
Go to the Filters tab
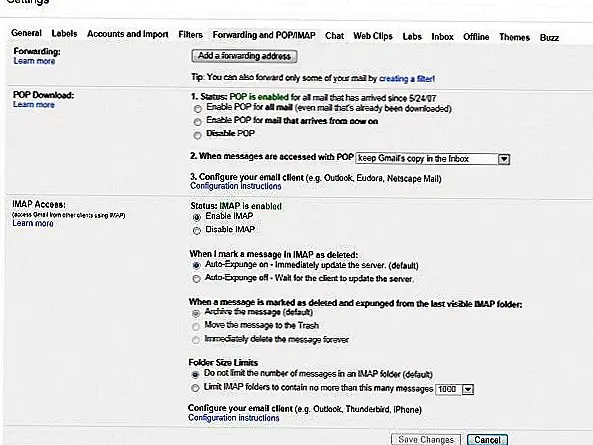click(x=190, y=35)
